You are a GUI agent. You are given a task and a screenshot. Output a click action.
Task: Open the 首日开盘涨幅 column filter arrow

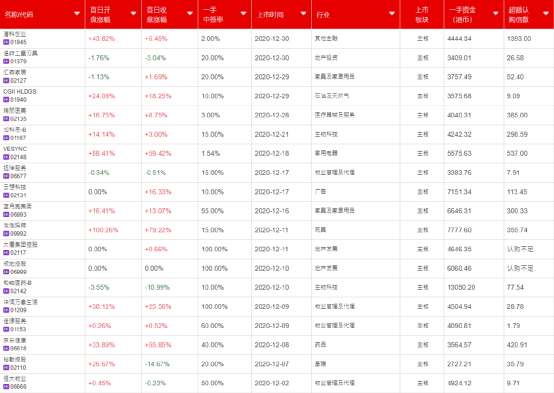click(x=133, y=14)
